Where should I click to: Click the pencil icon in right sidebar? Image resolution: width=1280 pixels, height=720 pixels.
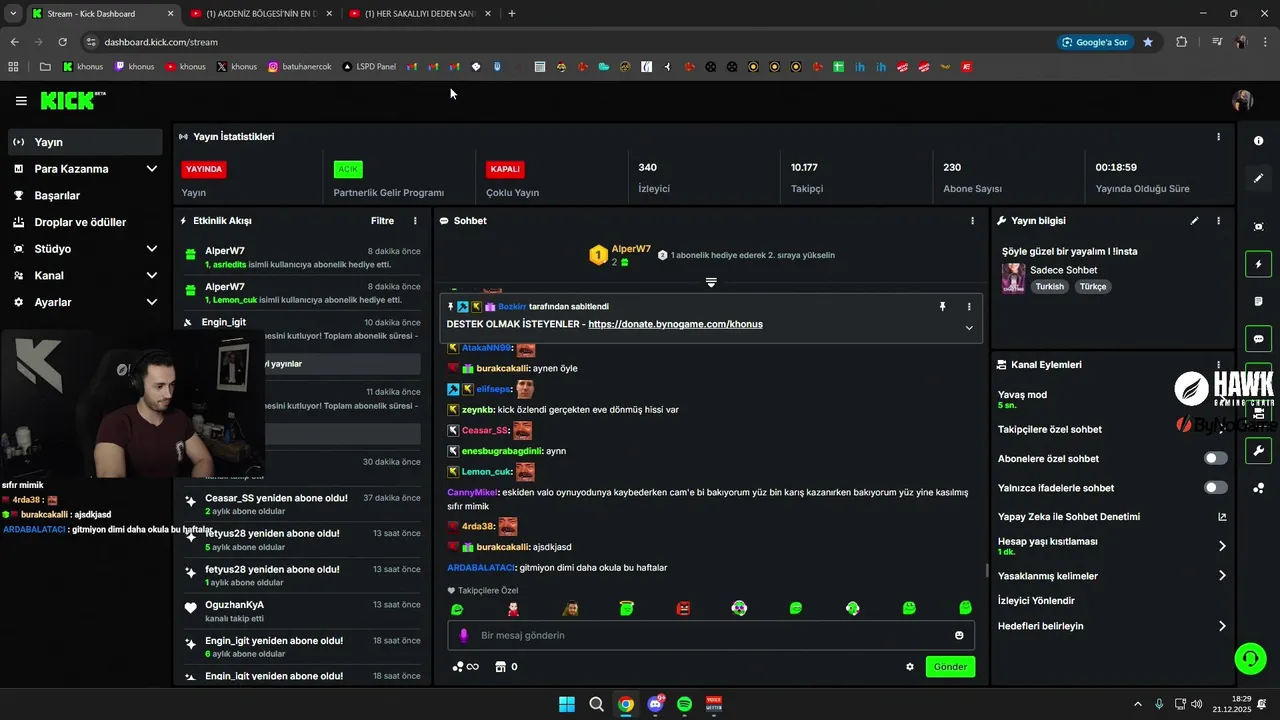[1258, 178]
